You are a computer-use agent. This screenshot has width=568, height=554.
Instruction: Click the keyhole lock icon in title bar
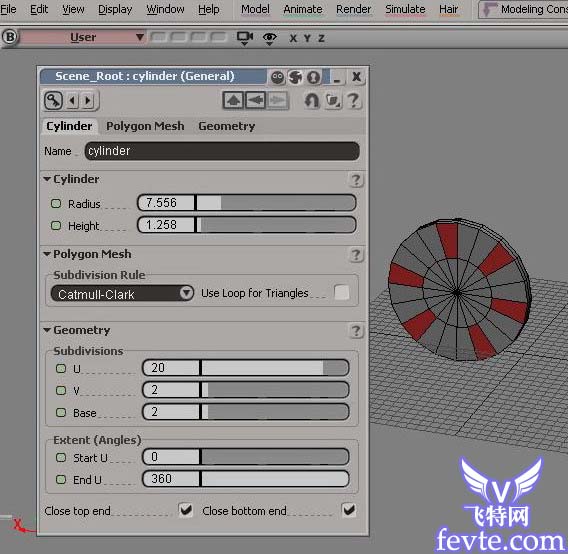[x=314, y=77]
